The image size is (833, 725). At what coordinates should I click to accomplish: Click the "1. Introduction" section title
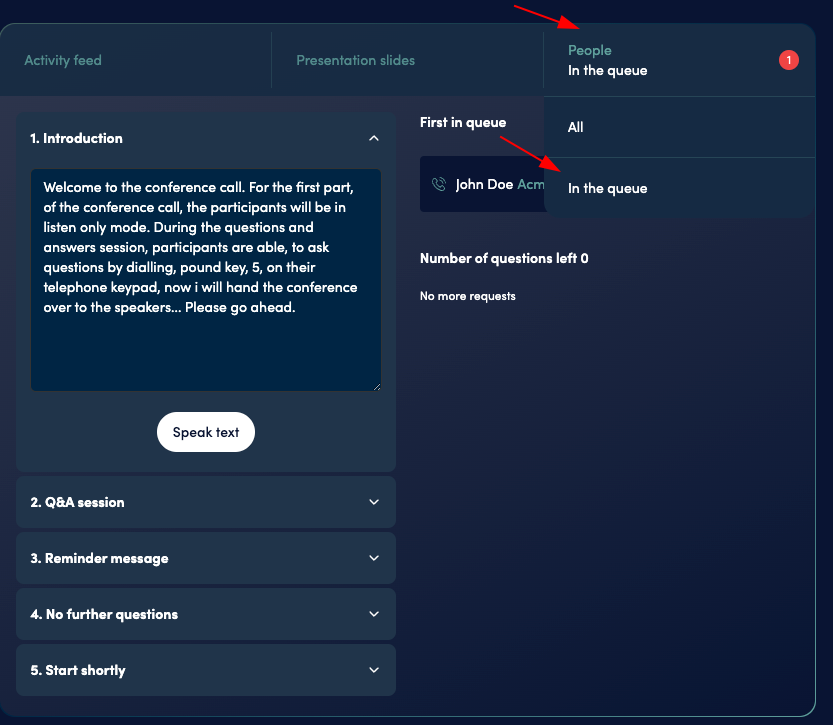(x=77, y=139)
